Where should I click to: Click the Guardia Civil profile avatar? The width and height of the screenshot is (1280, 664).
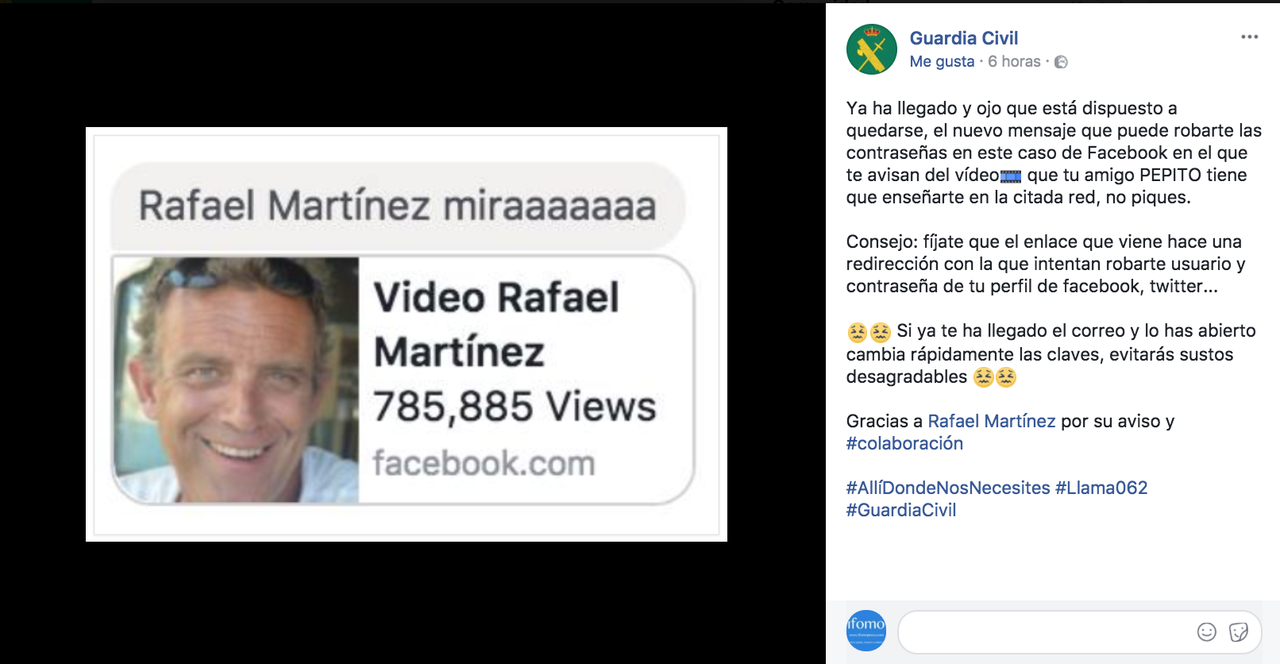pos(871,49)
